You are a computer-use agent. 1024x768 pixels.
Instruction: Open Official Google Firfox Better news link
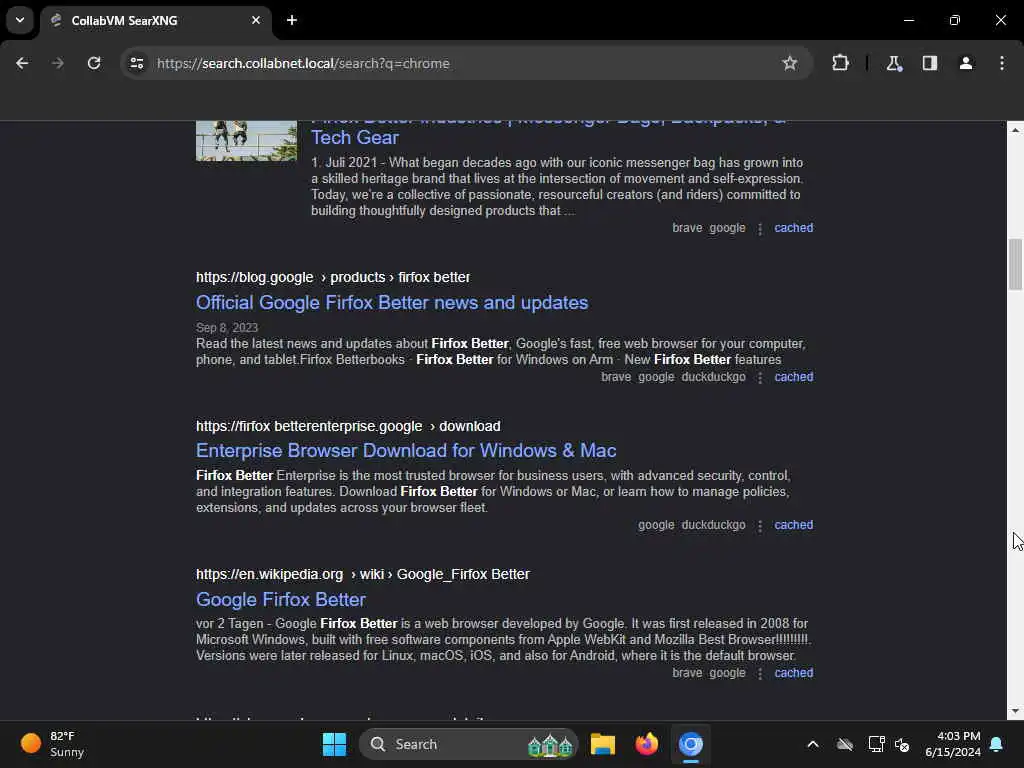[392, 302]
